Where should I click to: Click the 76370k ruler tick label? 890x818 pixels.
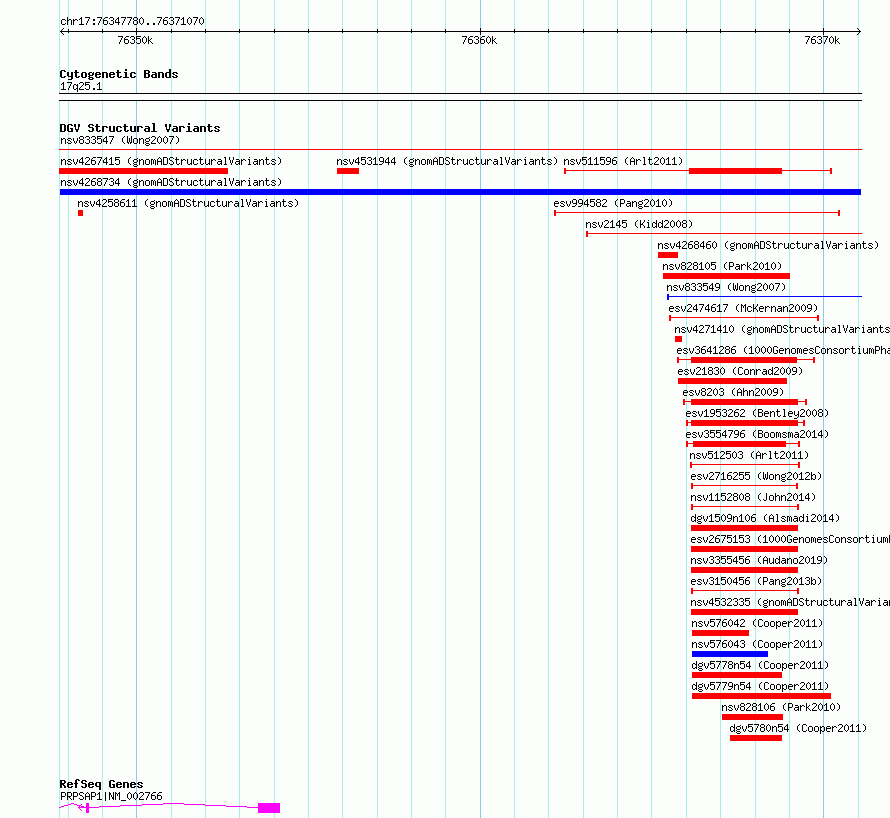click(x=822, y=40)
